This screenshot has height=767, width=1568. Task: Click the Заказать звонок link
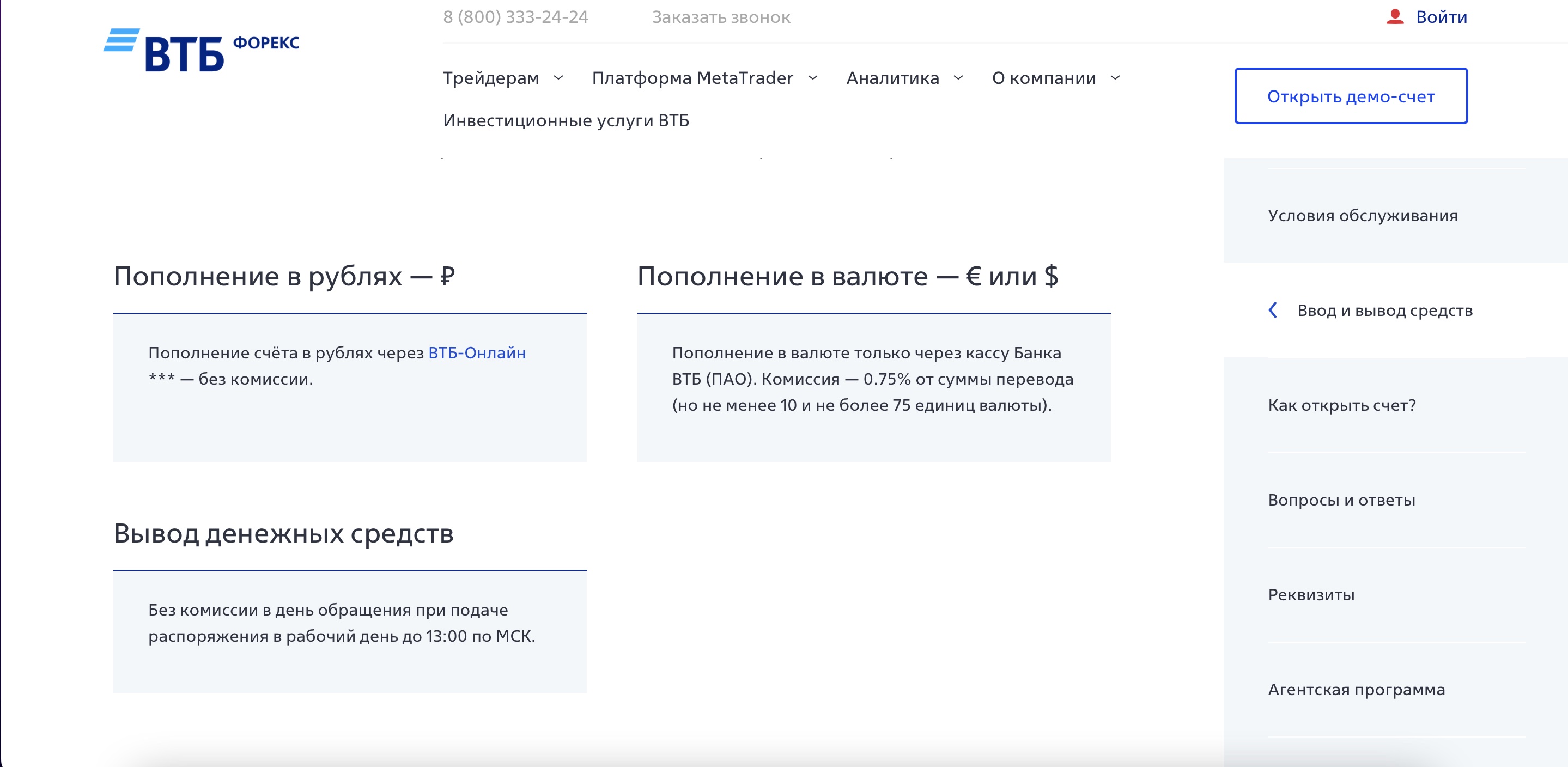click(721, 17)
